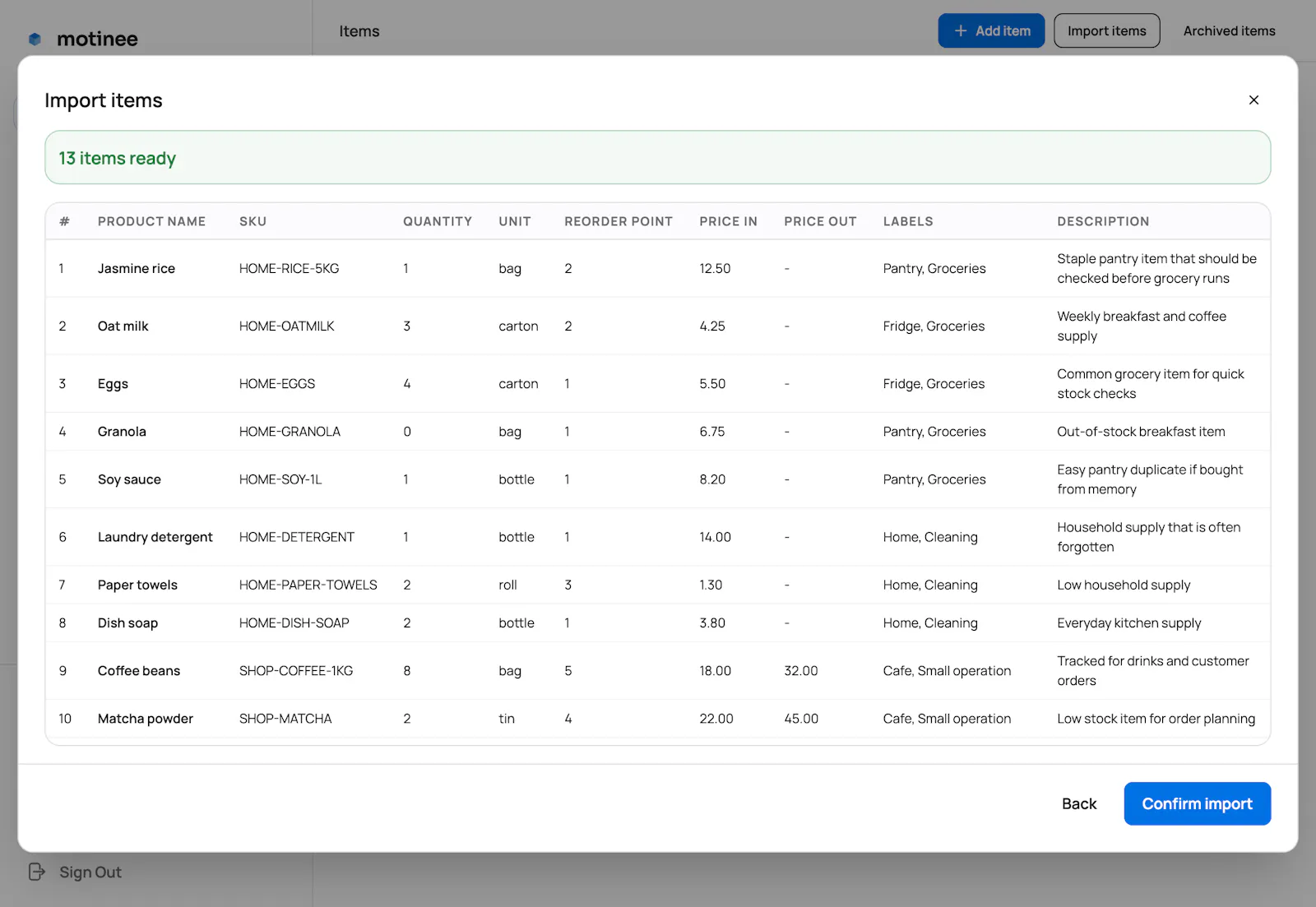Click the SKU column header

pyautogui.click(x=253, y=221)
